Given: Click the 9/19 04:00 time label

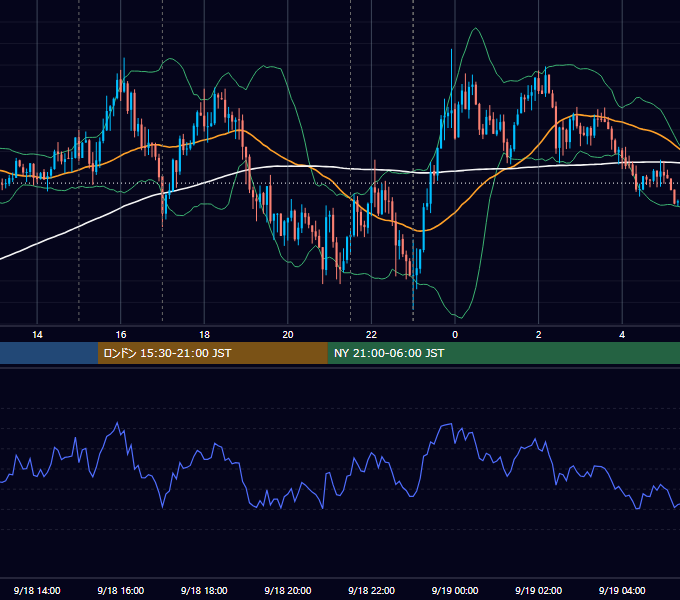Looking at the screenshot, I should [622, 590].
